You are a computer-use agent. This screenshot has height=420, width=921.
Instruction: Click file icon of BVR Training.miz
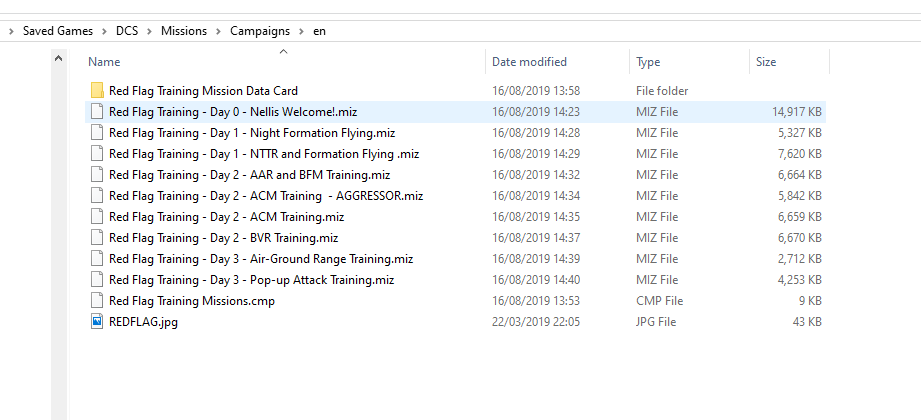[98, 238]
